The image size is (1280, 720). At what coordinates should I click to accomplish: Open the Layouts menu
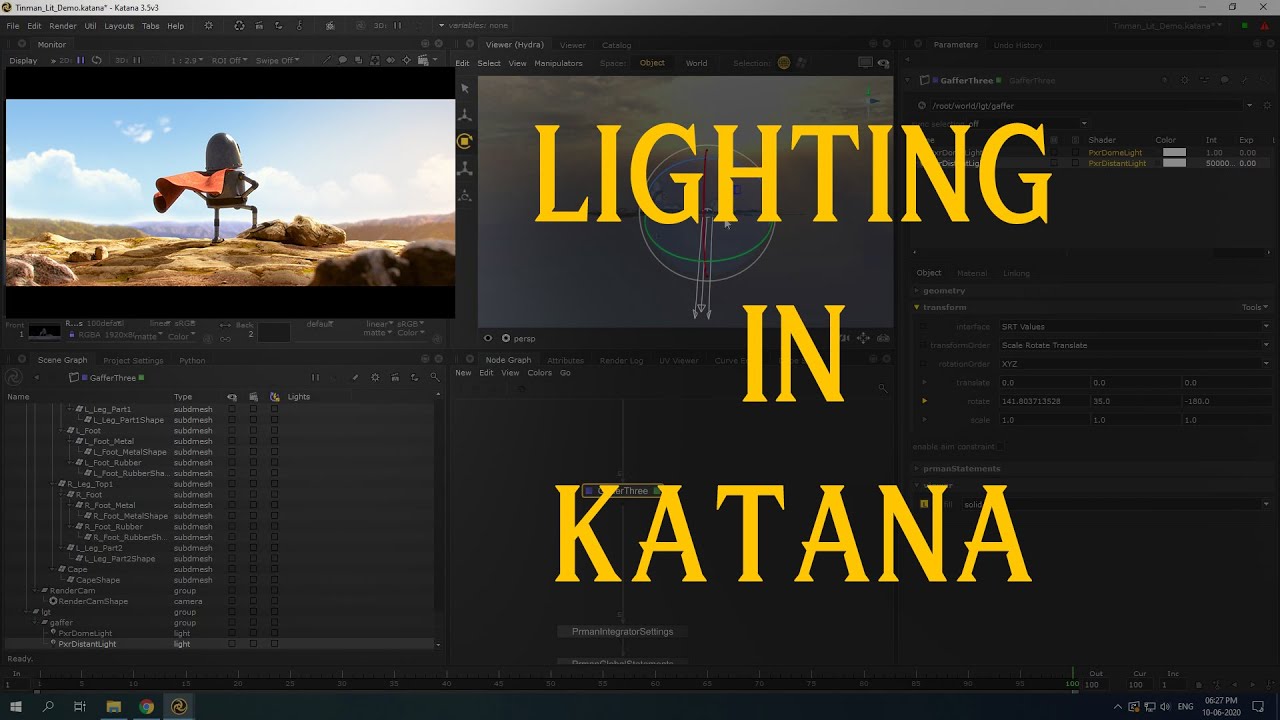point(118,26)
